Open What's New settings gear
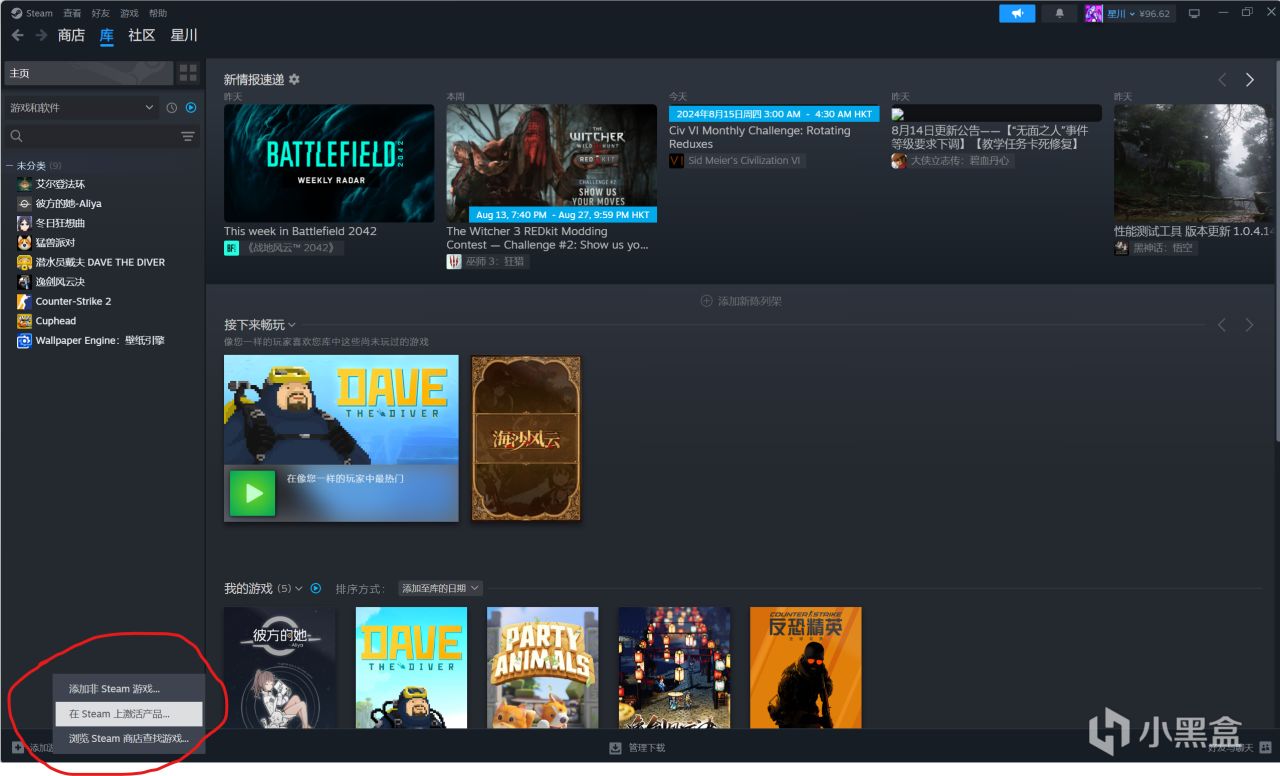The width and height of the screenshot is (1280, 776). click(294, 79)
